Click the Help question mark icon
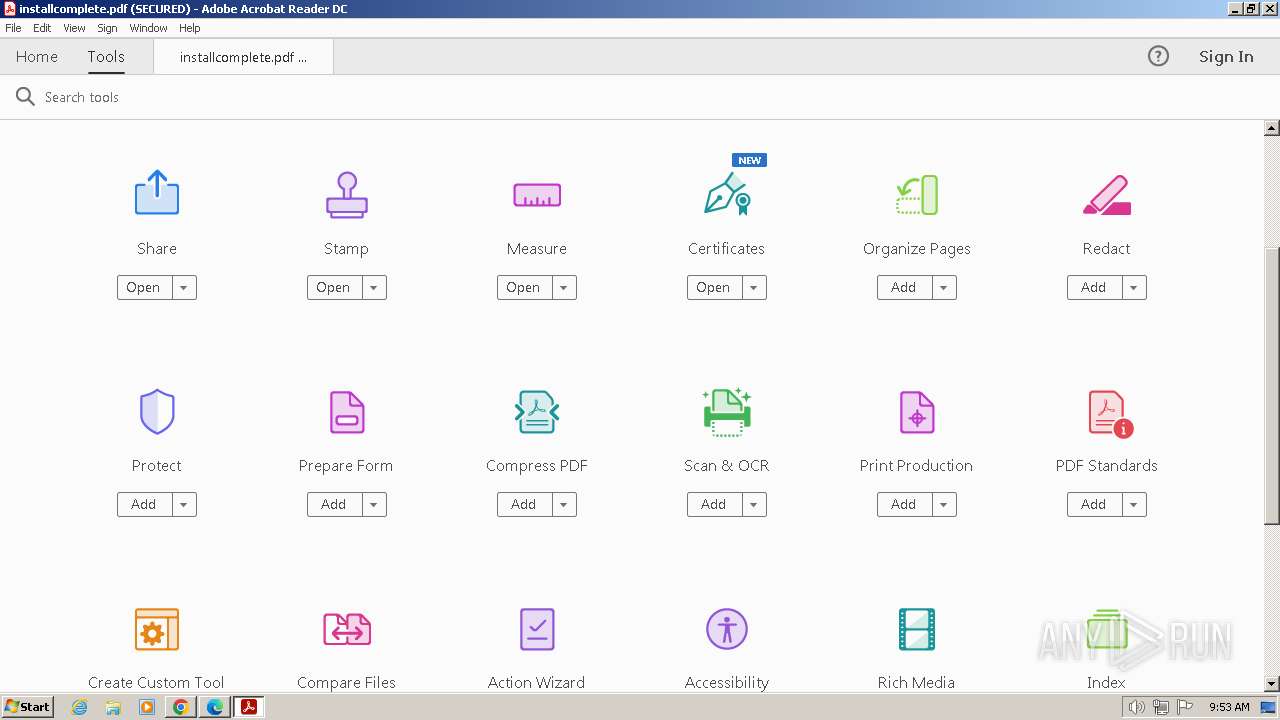1280x720 pixels. [x=1158, y=56]
